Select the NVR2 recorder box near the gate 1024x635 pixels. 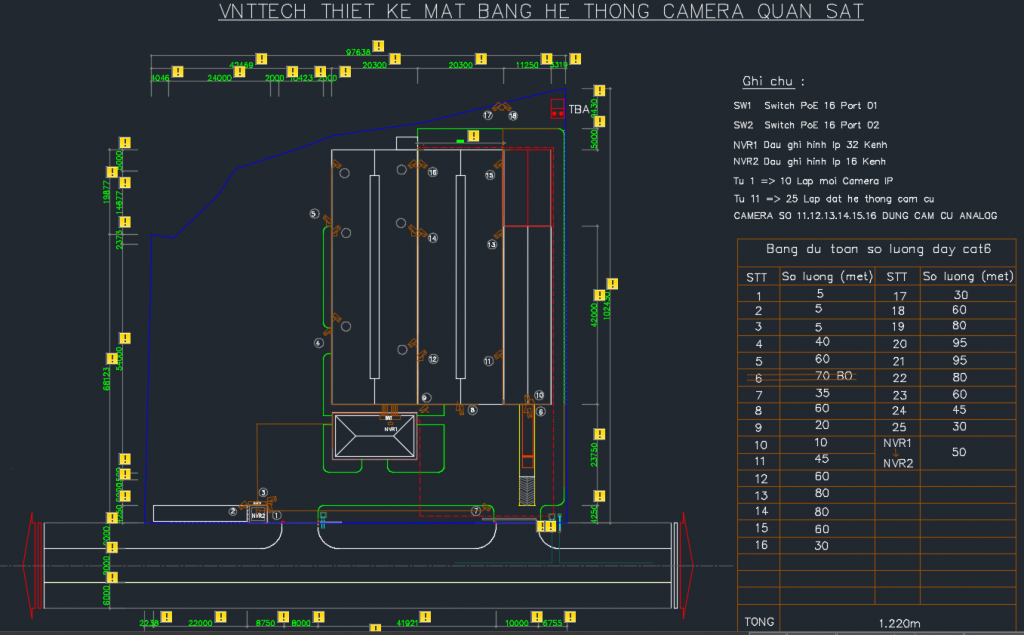[257, 516]
